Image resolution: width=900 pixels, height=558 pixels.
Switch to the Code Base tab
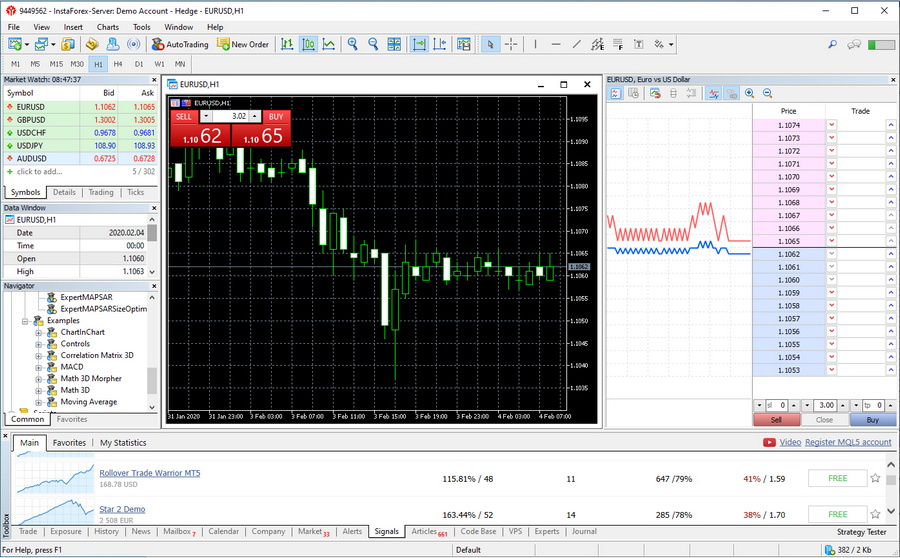coord(478,532)
